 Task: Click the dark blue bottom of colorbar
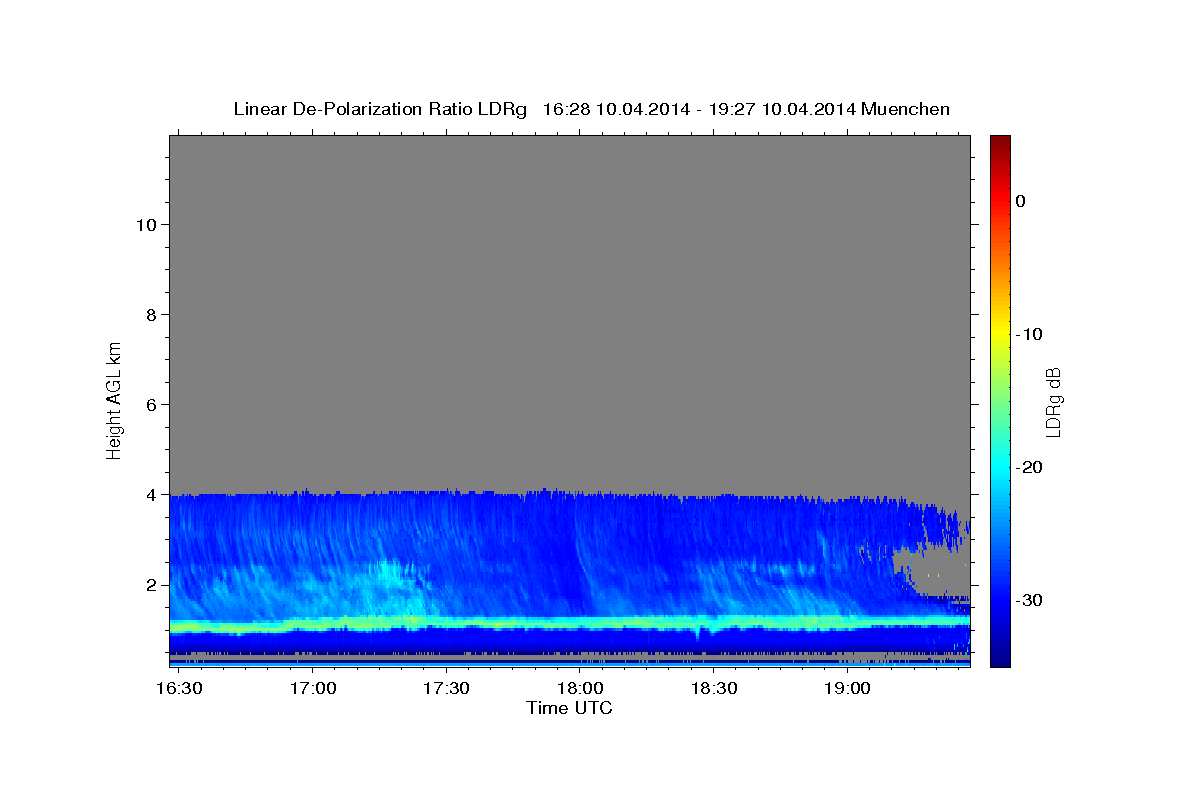[1000, 655]
